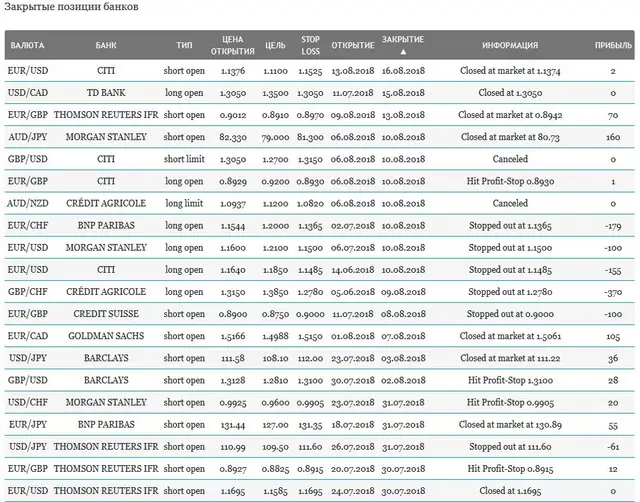
Task: Sort table by БАНК column header
Action: pos(106,45)
